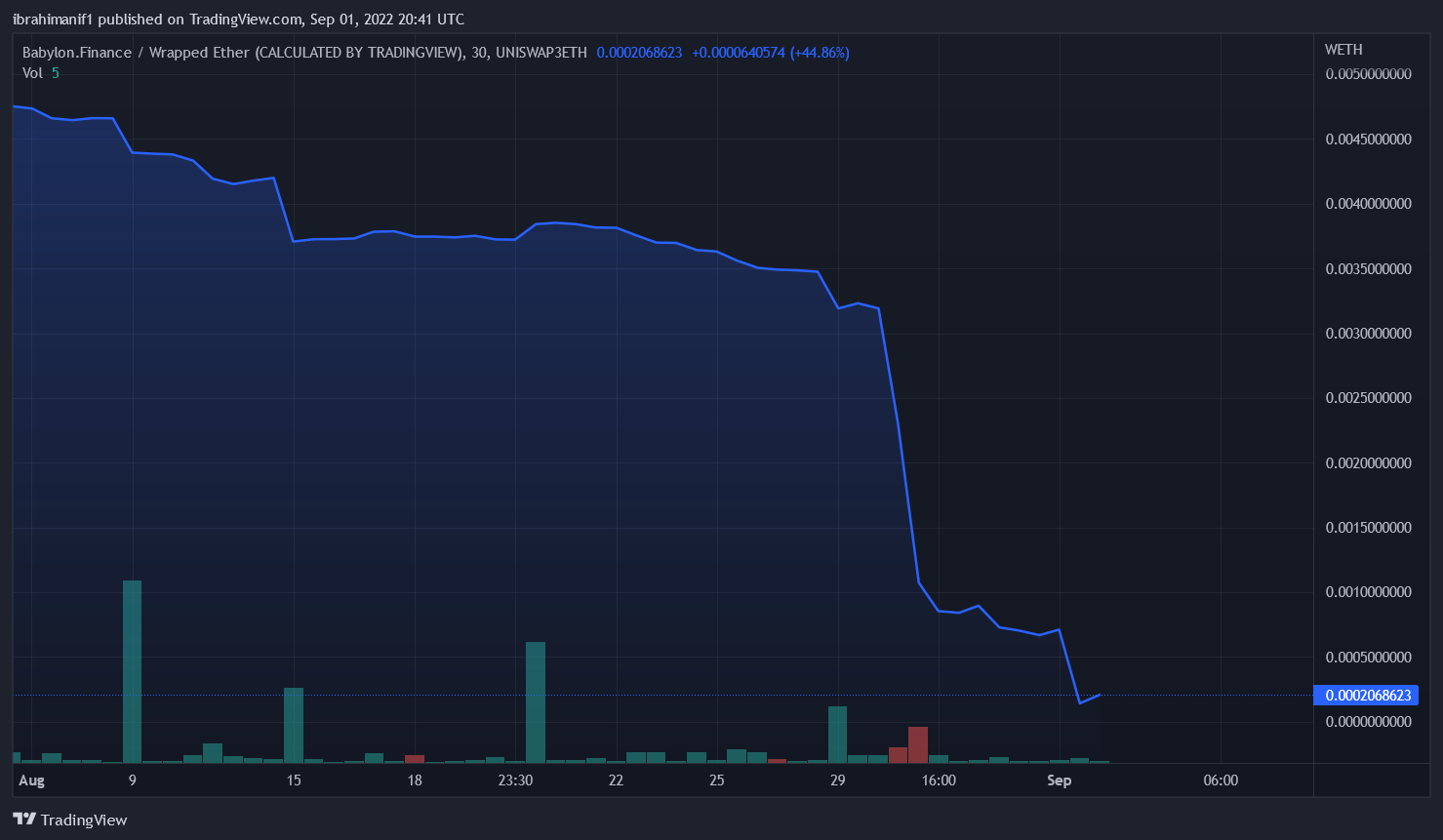
Task: Open the TradingView.com publisher header text
Action: point(238,20)
